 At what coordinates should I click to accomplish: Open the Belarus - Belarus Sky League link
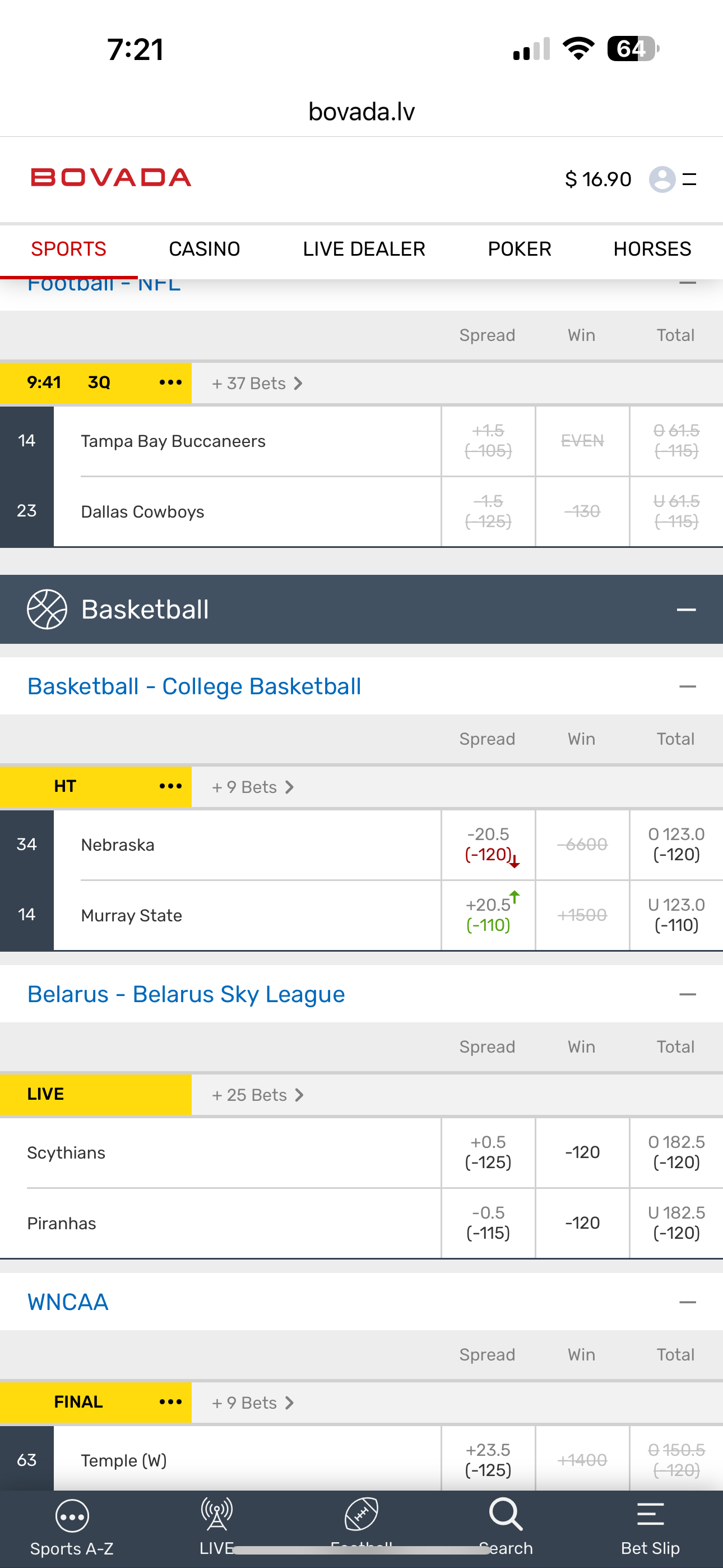pos(186,995)
